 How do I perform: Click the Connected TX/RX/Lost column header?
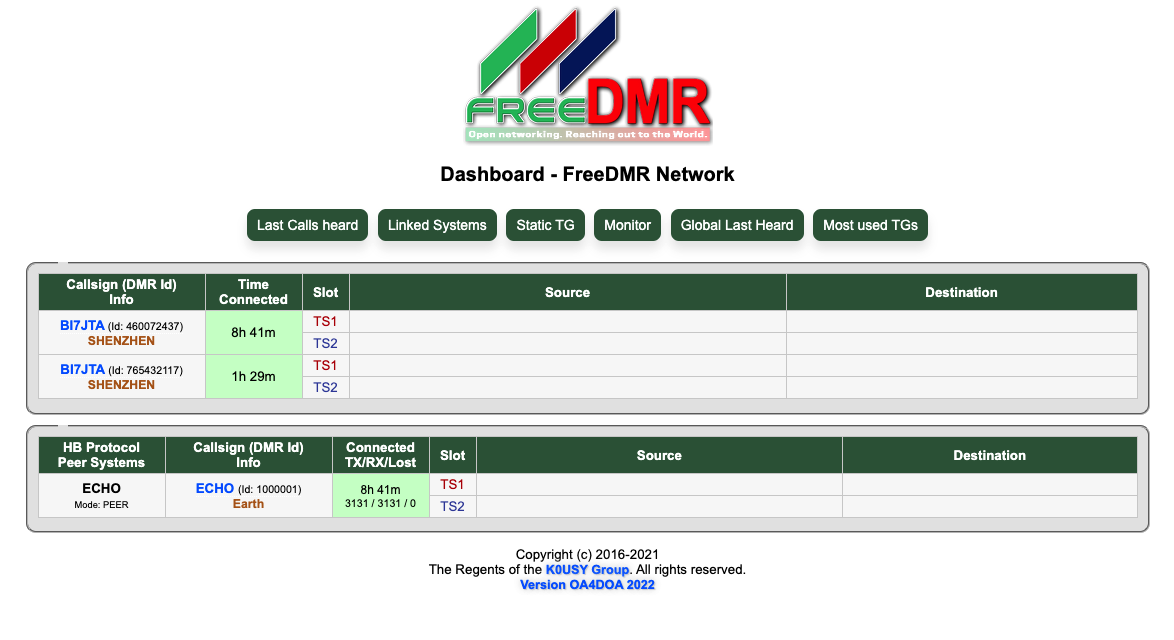tap(380, 455)
